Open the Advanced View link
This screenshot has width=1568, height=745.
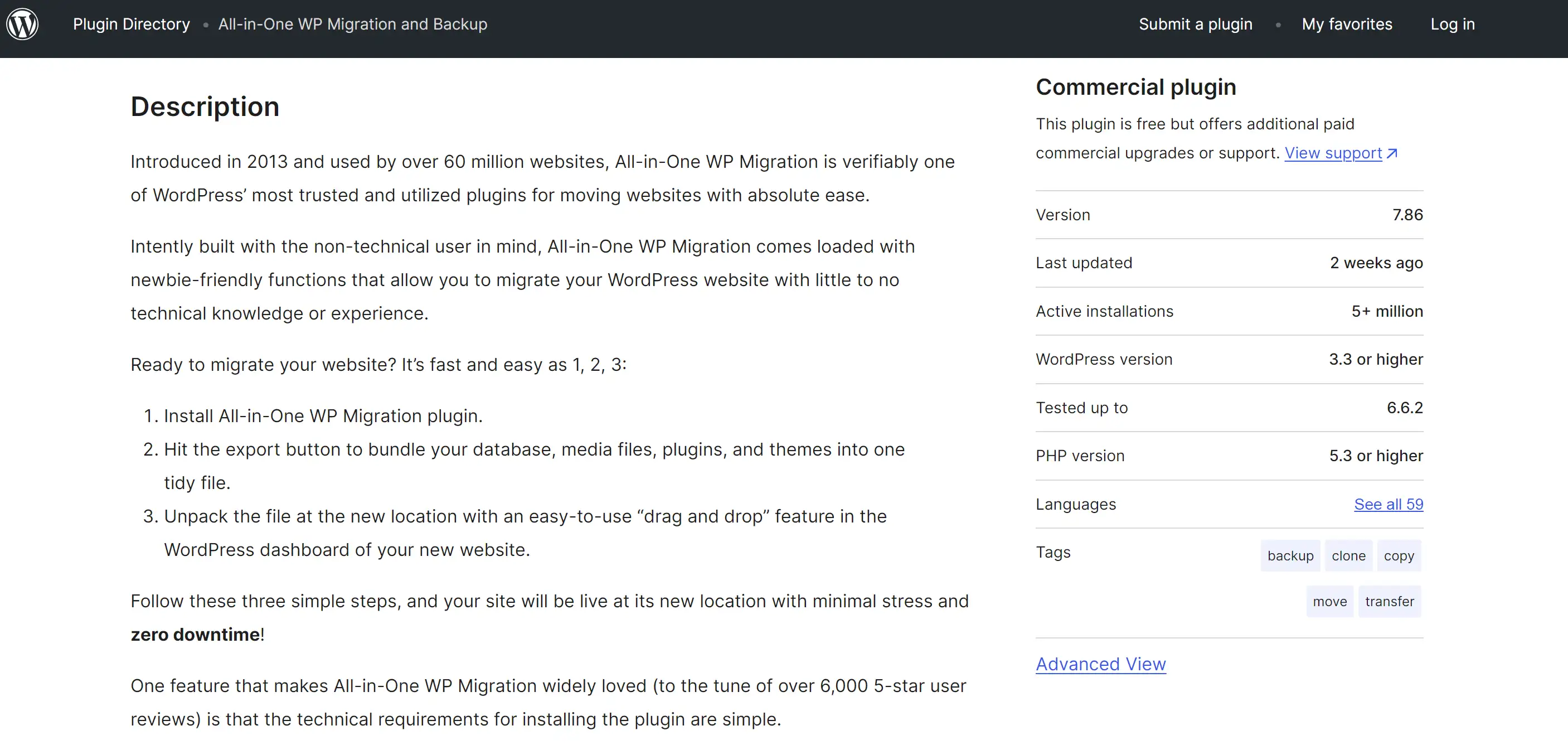point(1100,664)
